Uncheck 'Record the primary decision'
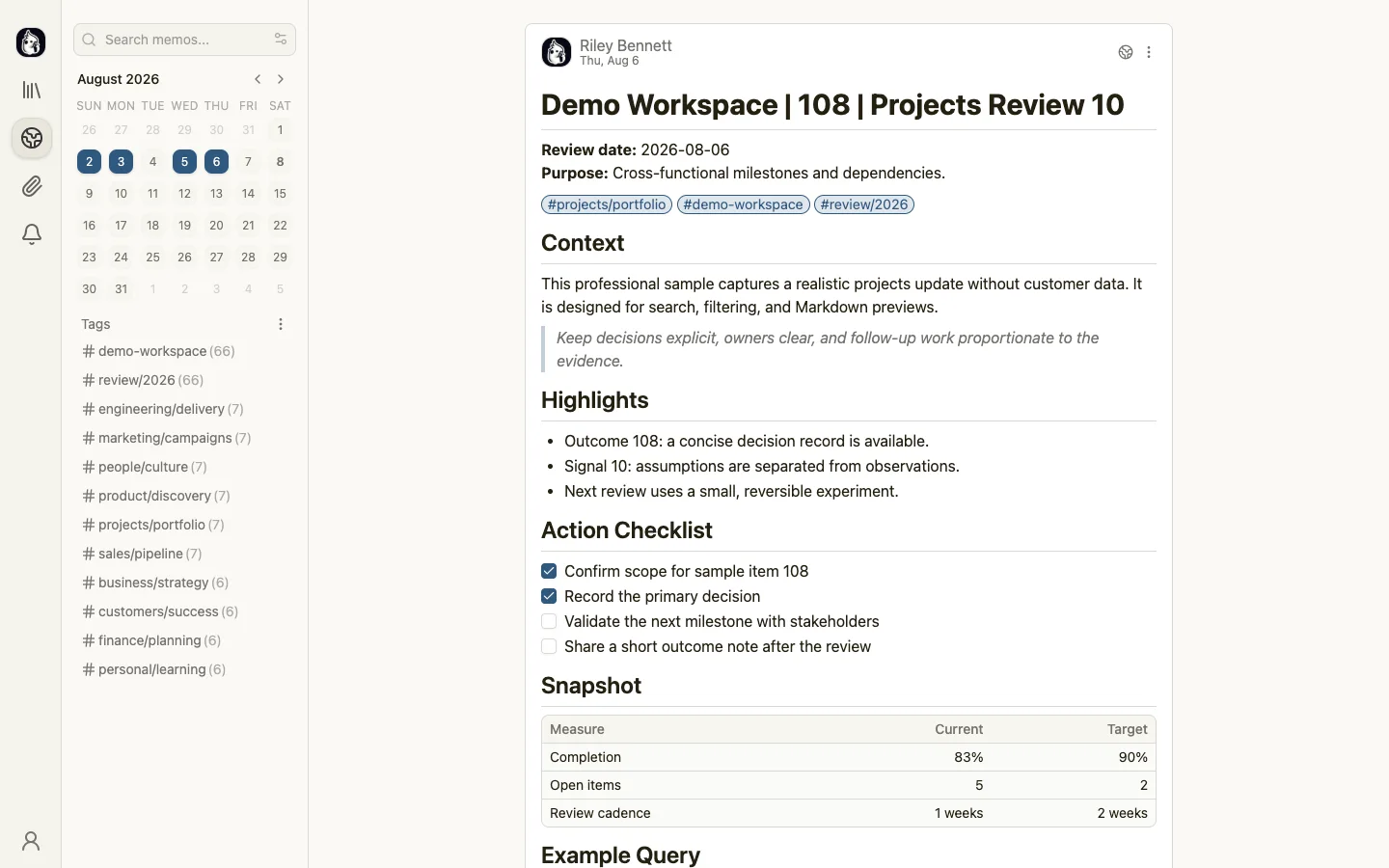Viewport: 1389px width, 868px height. point(549,596)
